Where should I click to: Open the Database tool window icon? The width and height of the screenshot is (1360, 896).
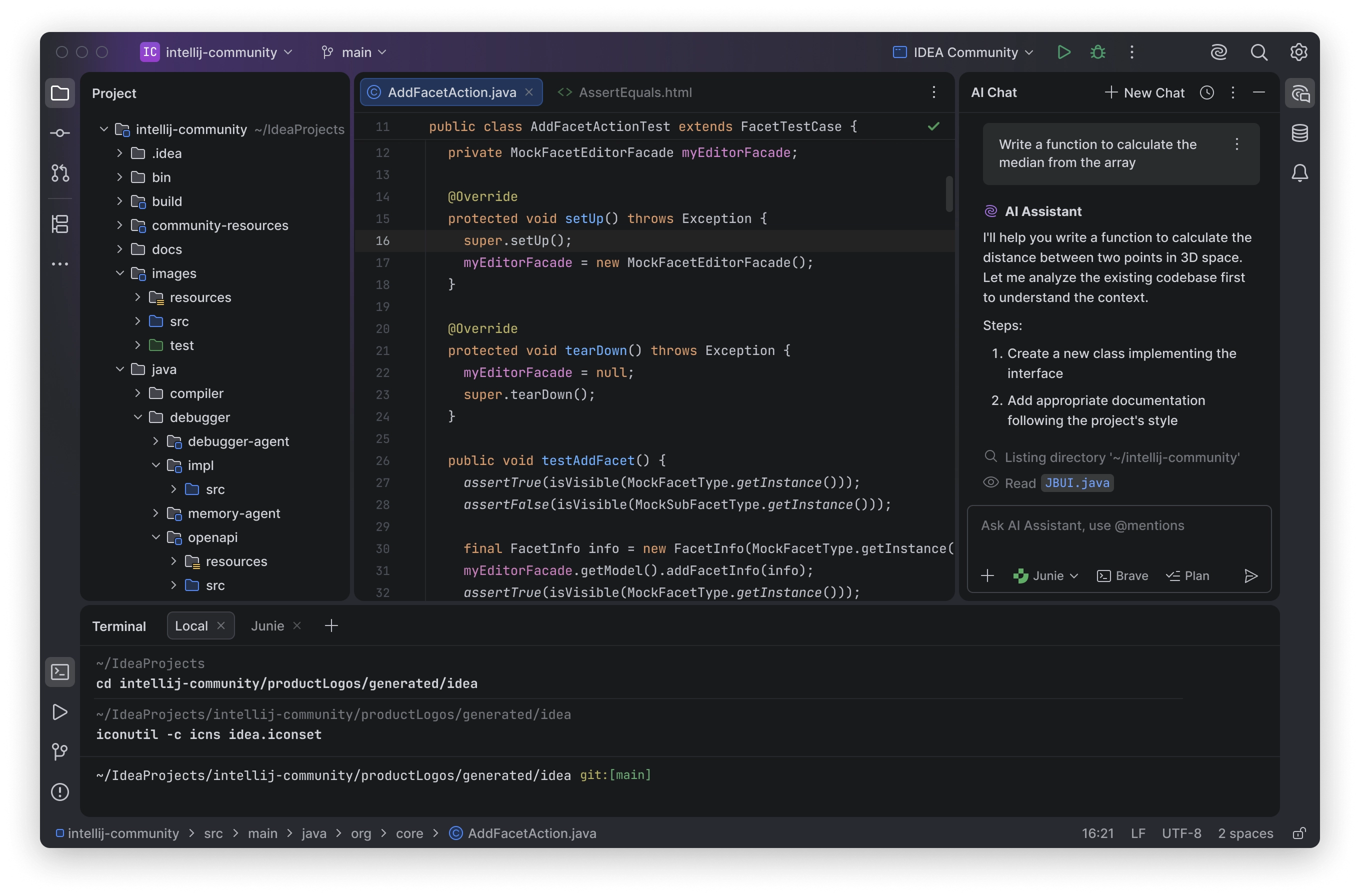1299,133
